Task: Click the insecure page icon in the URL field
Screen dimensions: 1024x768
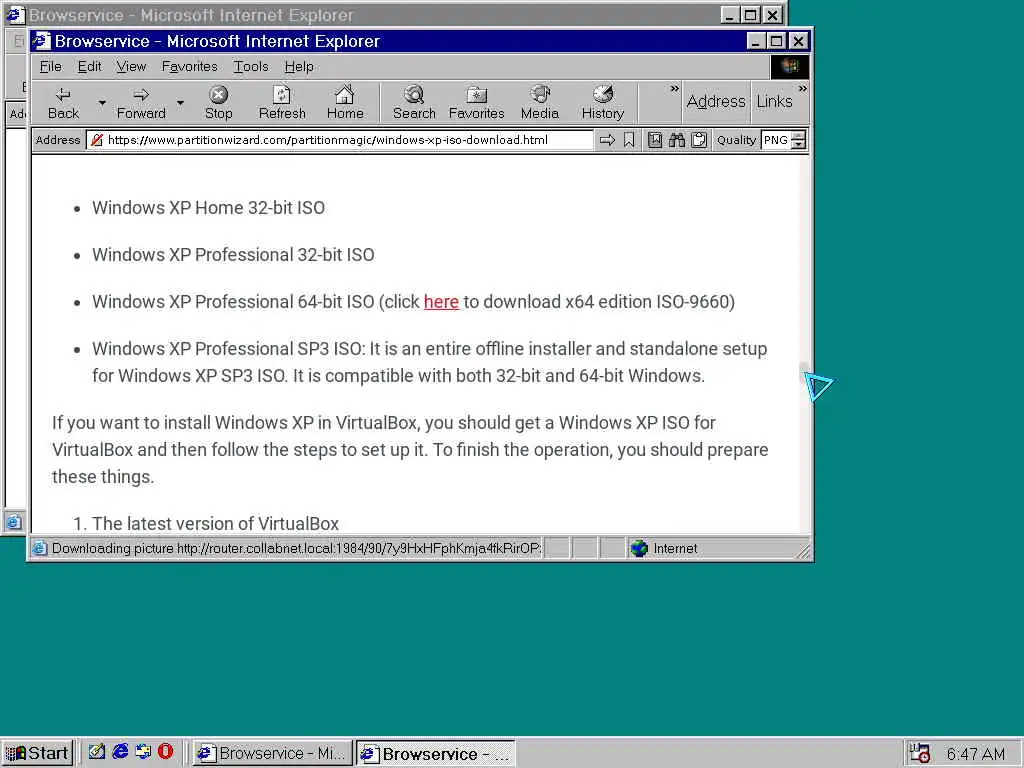Action: pyautogui.click(x=97, y=140)
